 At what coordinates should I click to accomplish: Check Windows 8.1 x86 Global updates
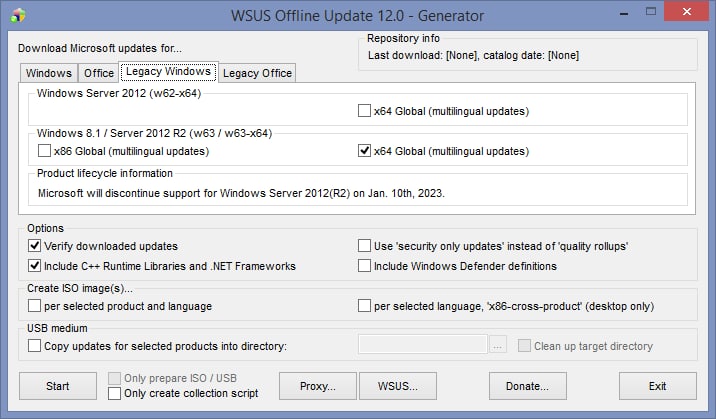click(x=45, y=152)
